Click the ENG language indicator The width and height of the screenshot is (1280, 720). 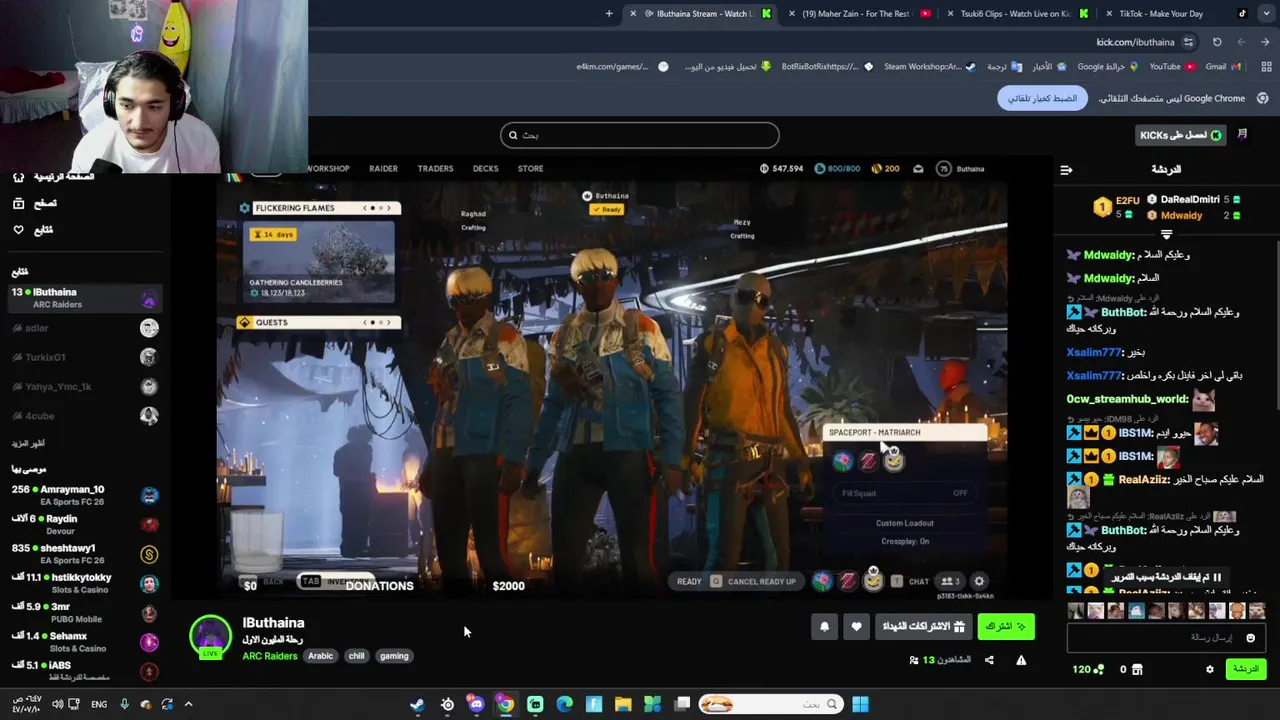[99, 704]
